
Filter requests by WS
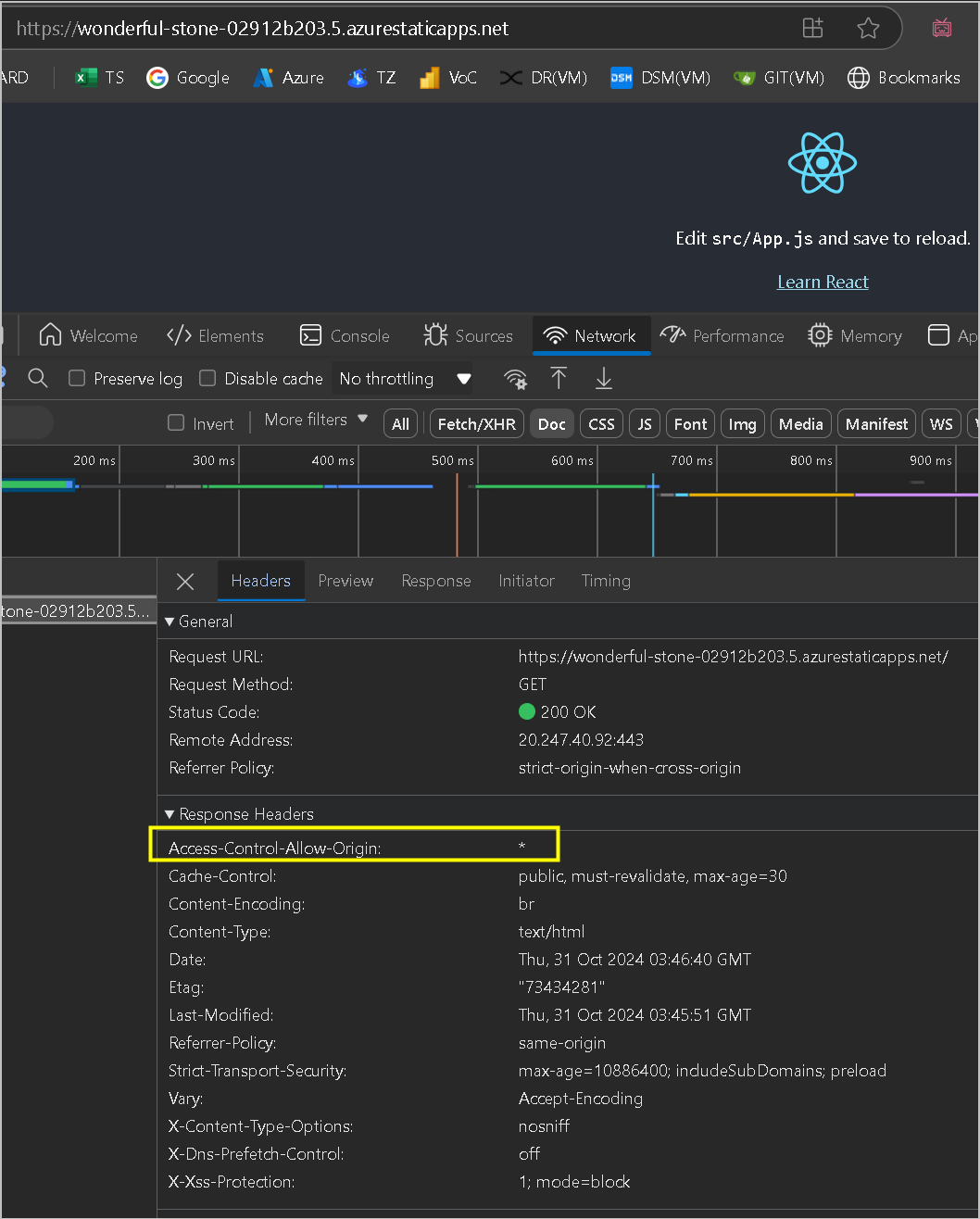[941, 423]
